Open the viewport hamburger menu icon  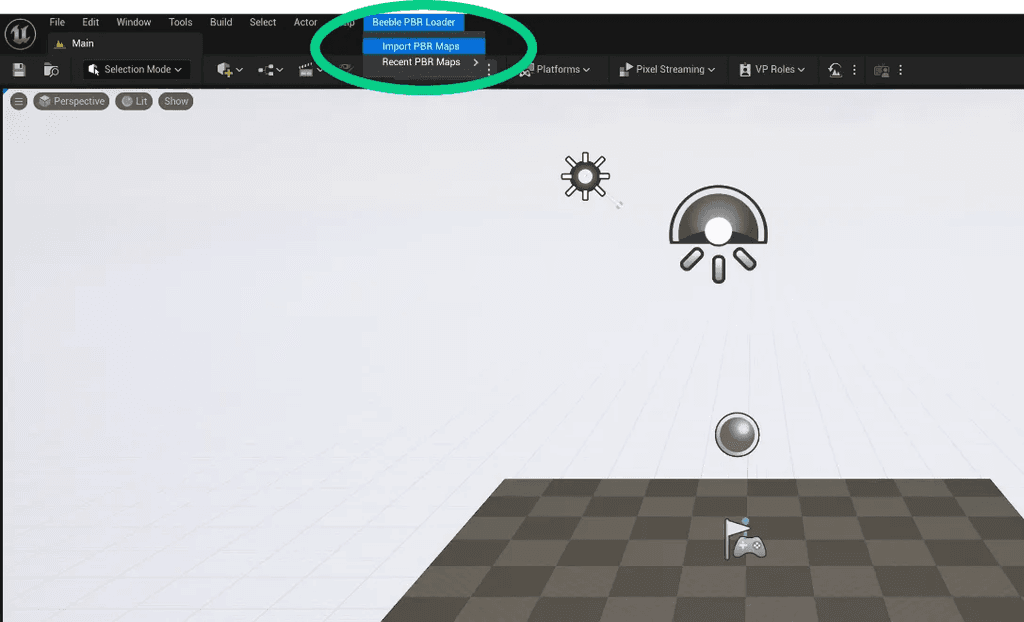(x=18, y=100)
